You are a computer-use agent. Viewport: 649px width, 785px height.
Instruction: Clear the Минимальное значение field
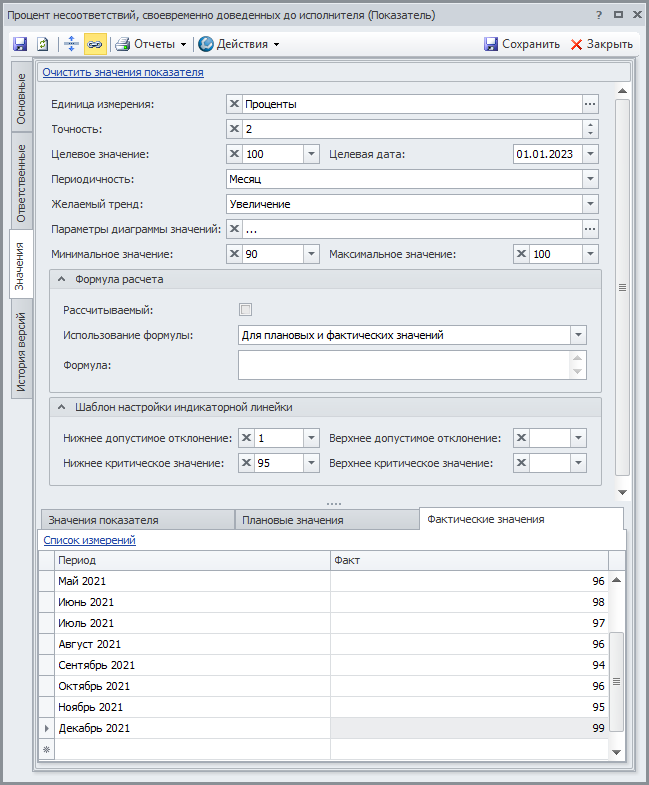click(x=235, y=254)
